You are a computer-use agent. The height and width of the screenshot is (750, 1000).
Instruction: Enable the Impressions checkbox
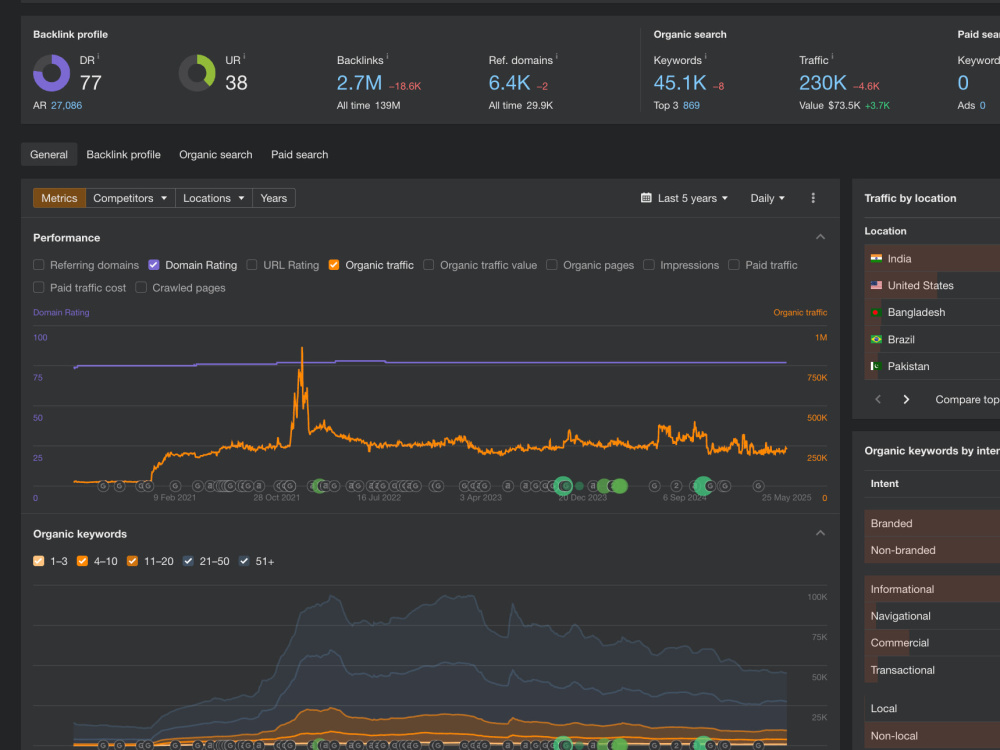pyautogui.click(x=649, y=265)
